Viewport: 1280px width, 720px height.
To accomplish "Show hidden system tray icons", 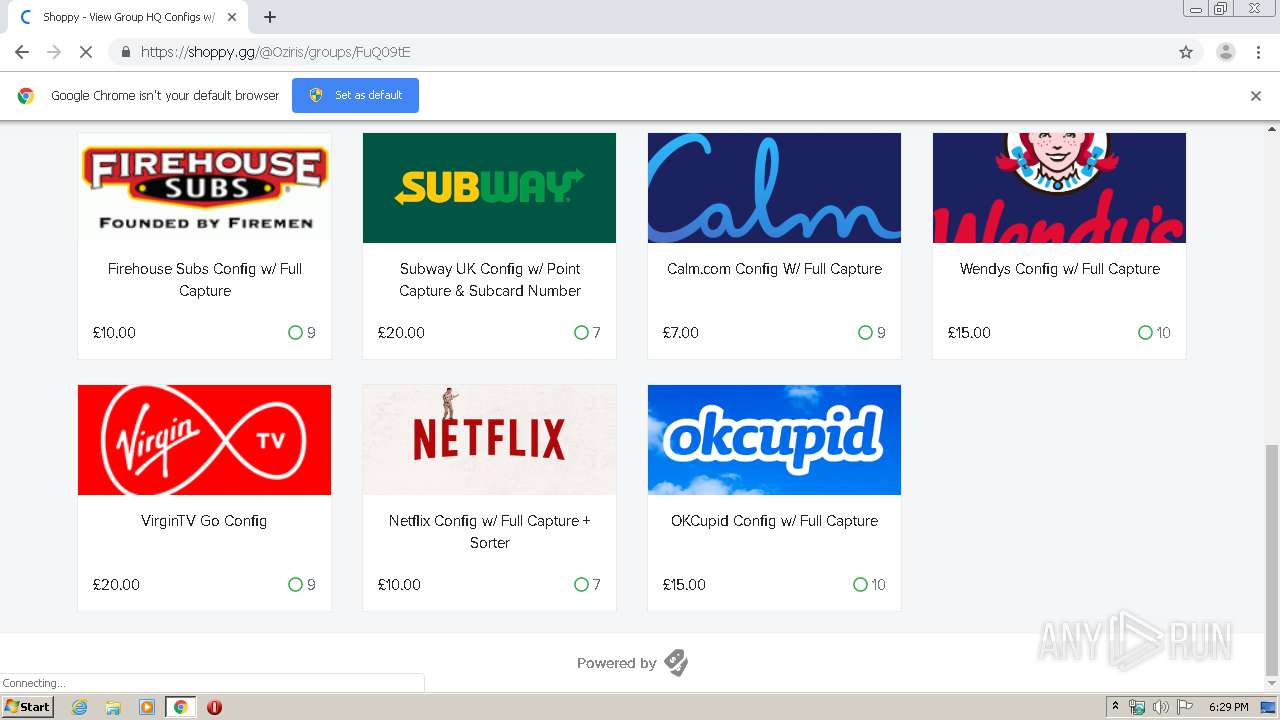I will tap(1115, 707).
